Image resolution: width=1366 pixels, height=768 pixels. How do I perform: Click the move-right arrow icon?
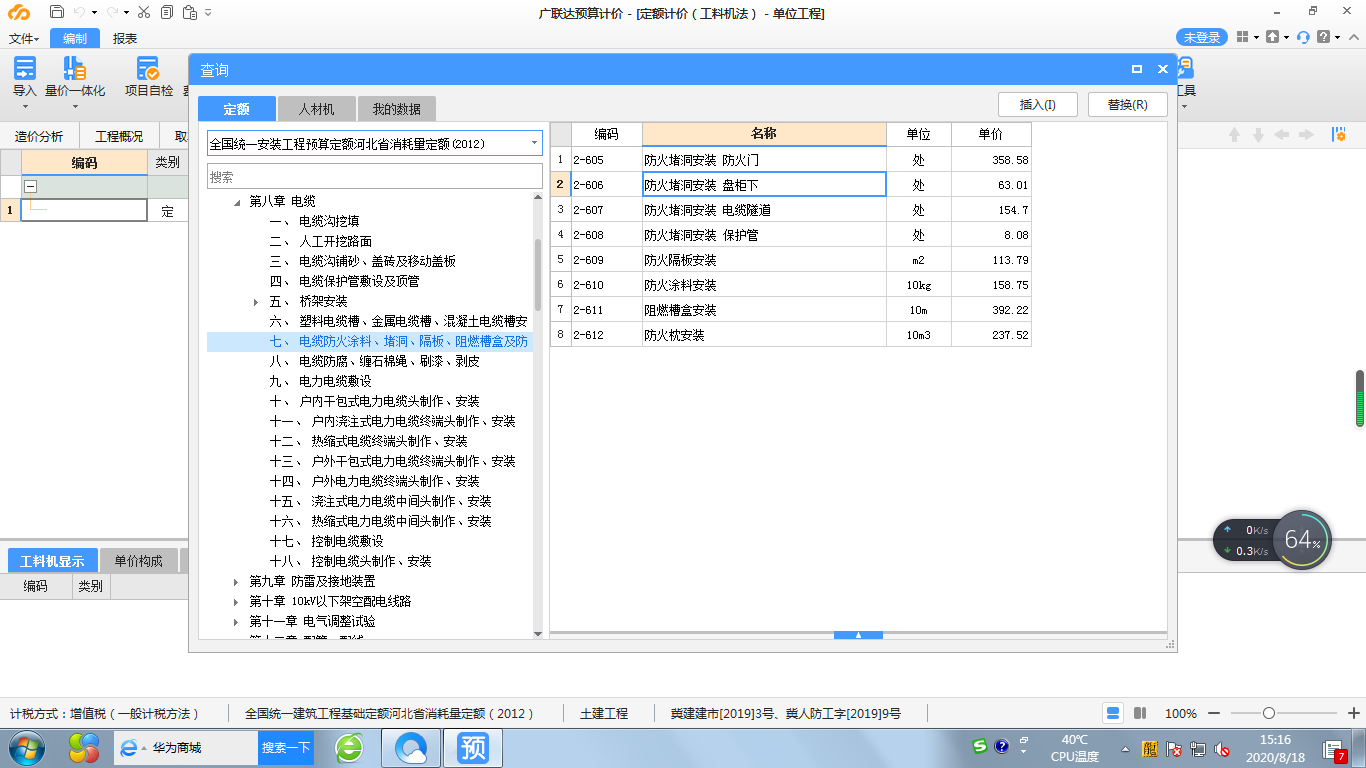(1306, 135)
